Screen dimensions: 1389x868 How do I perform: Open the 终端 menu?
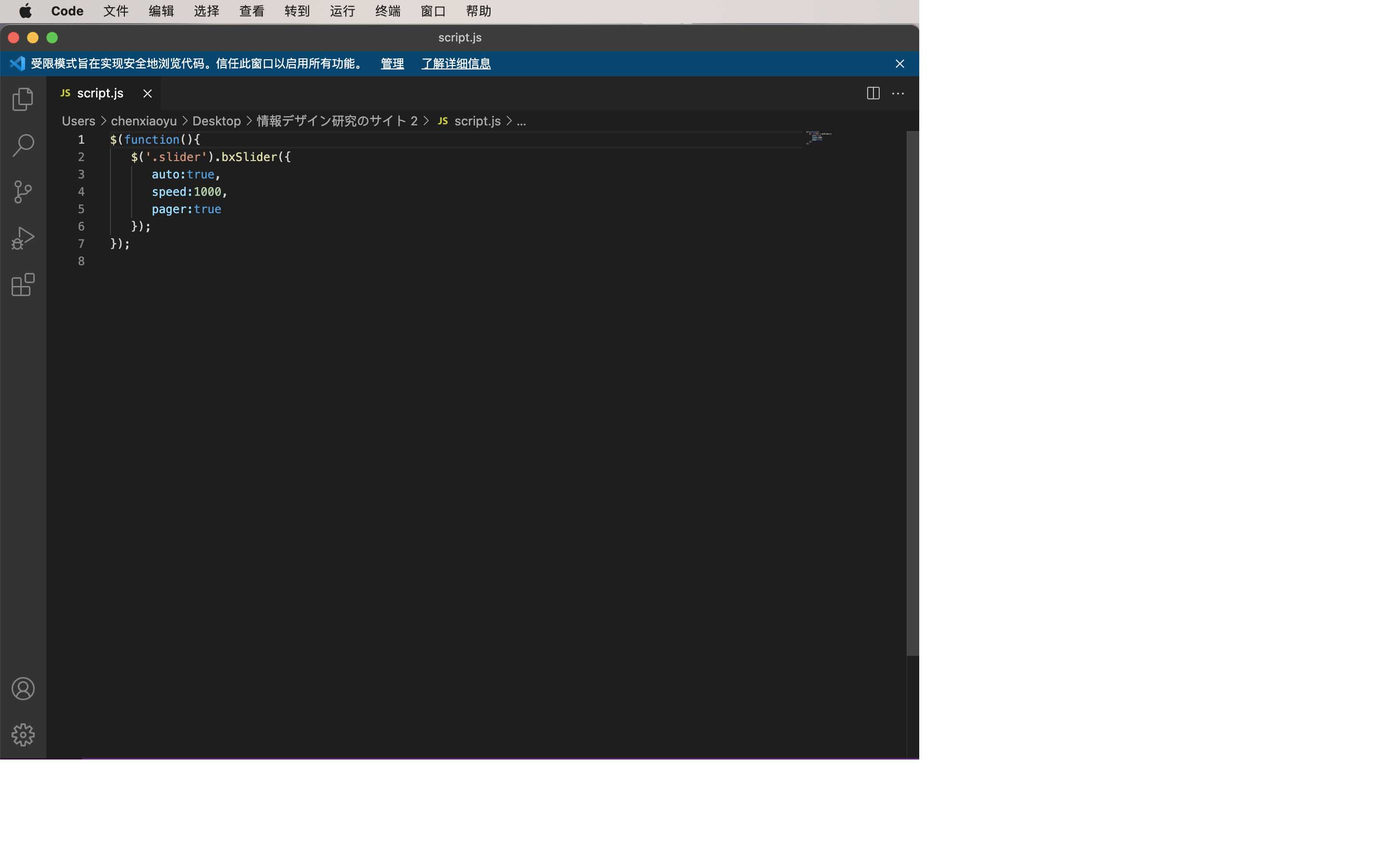[387, 12]
